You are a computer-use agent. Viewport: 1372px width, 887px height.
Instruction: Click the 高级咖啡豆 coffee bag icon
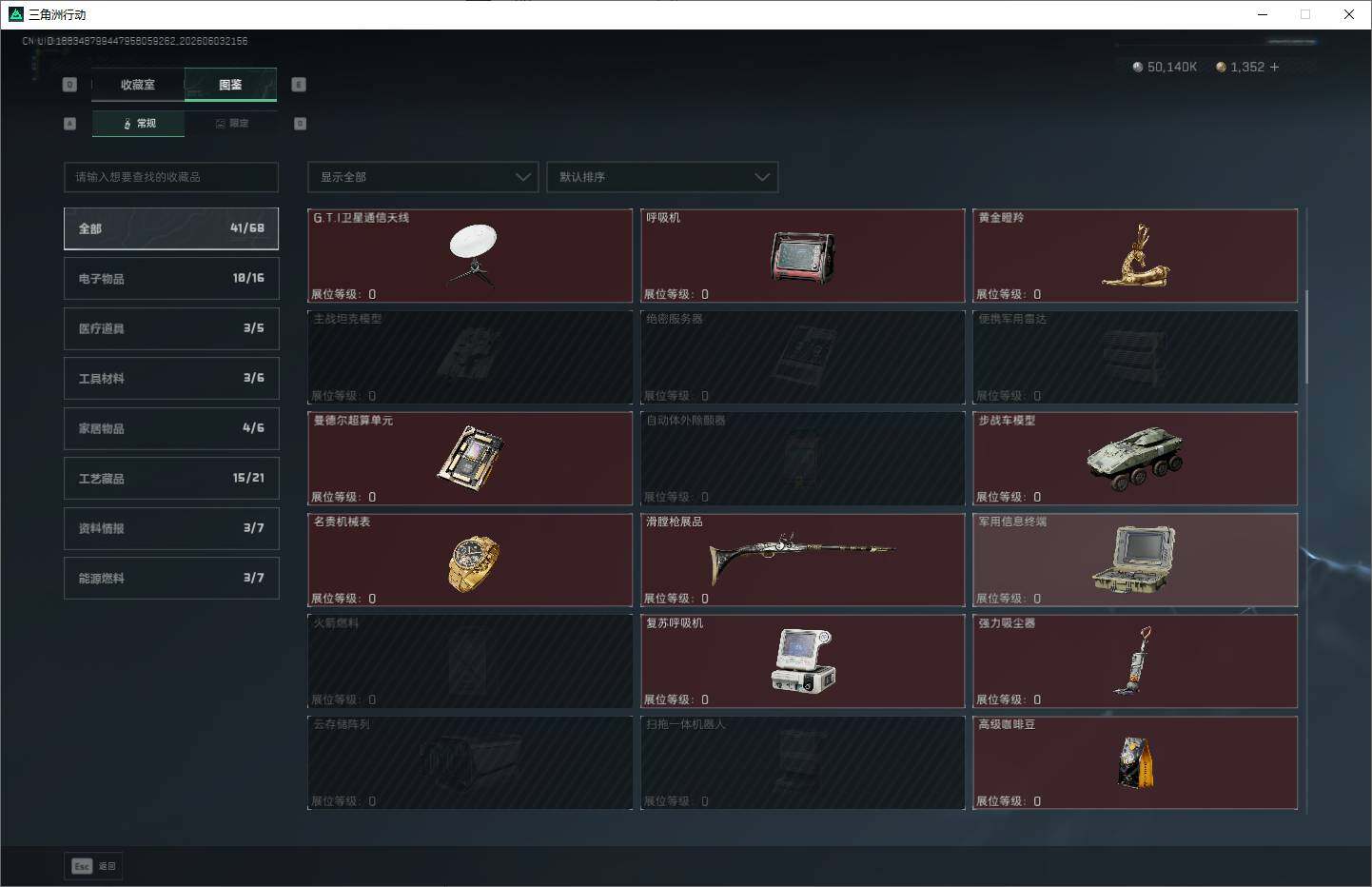click(x=1136, y=762)
